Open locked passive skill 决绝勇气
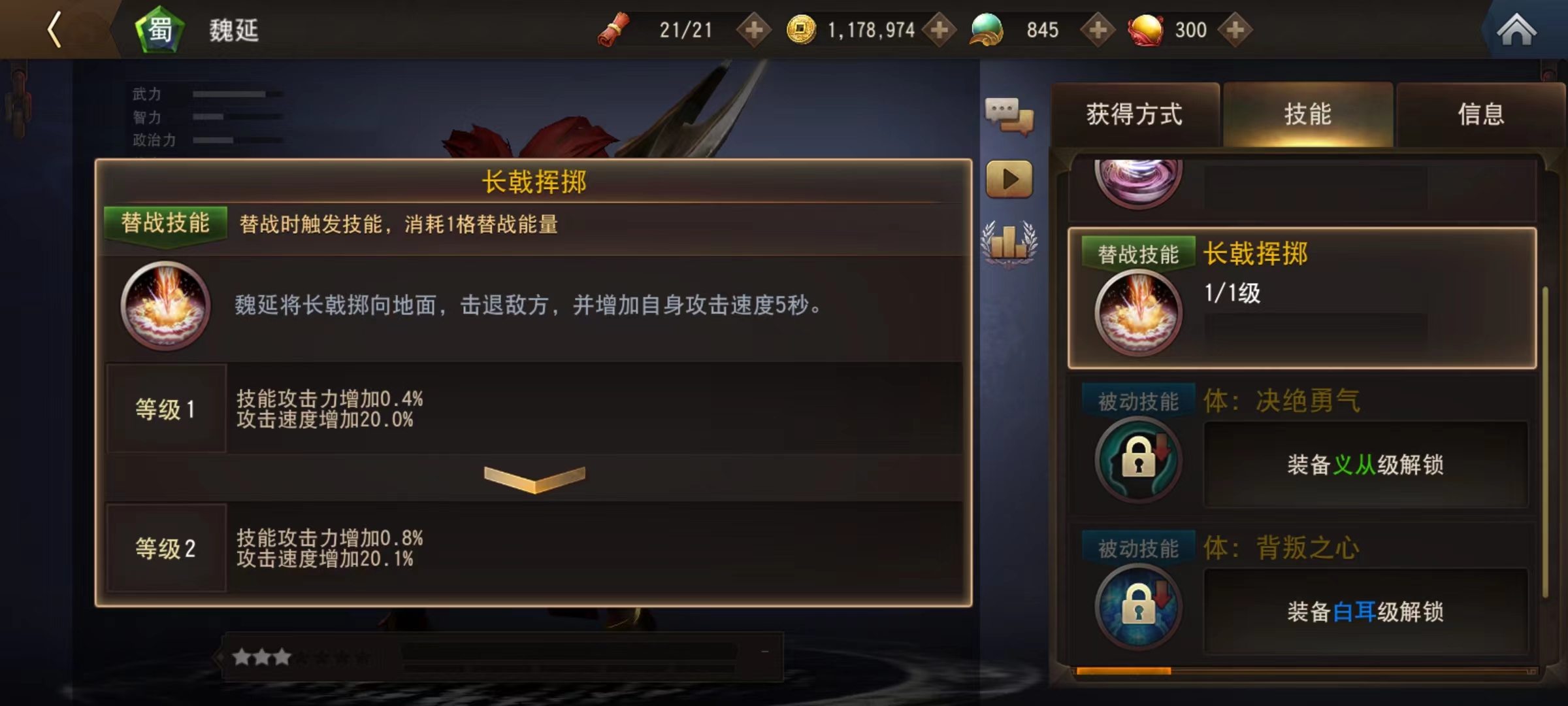 [1302, 446]
